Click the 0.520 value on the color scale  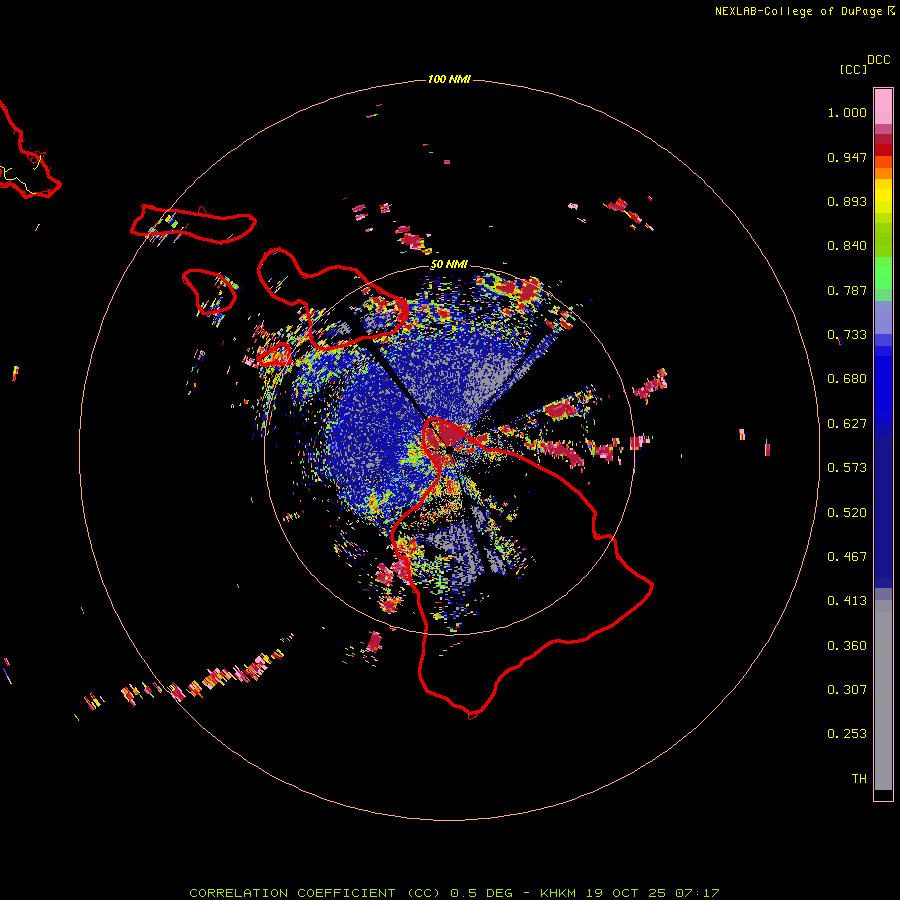(x=847, y=513)
